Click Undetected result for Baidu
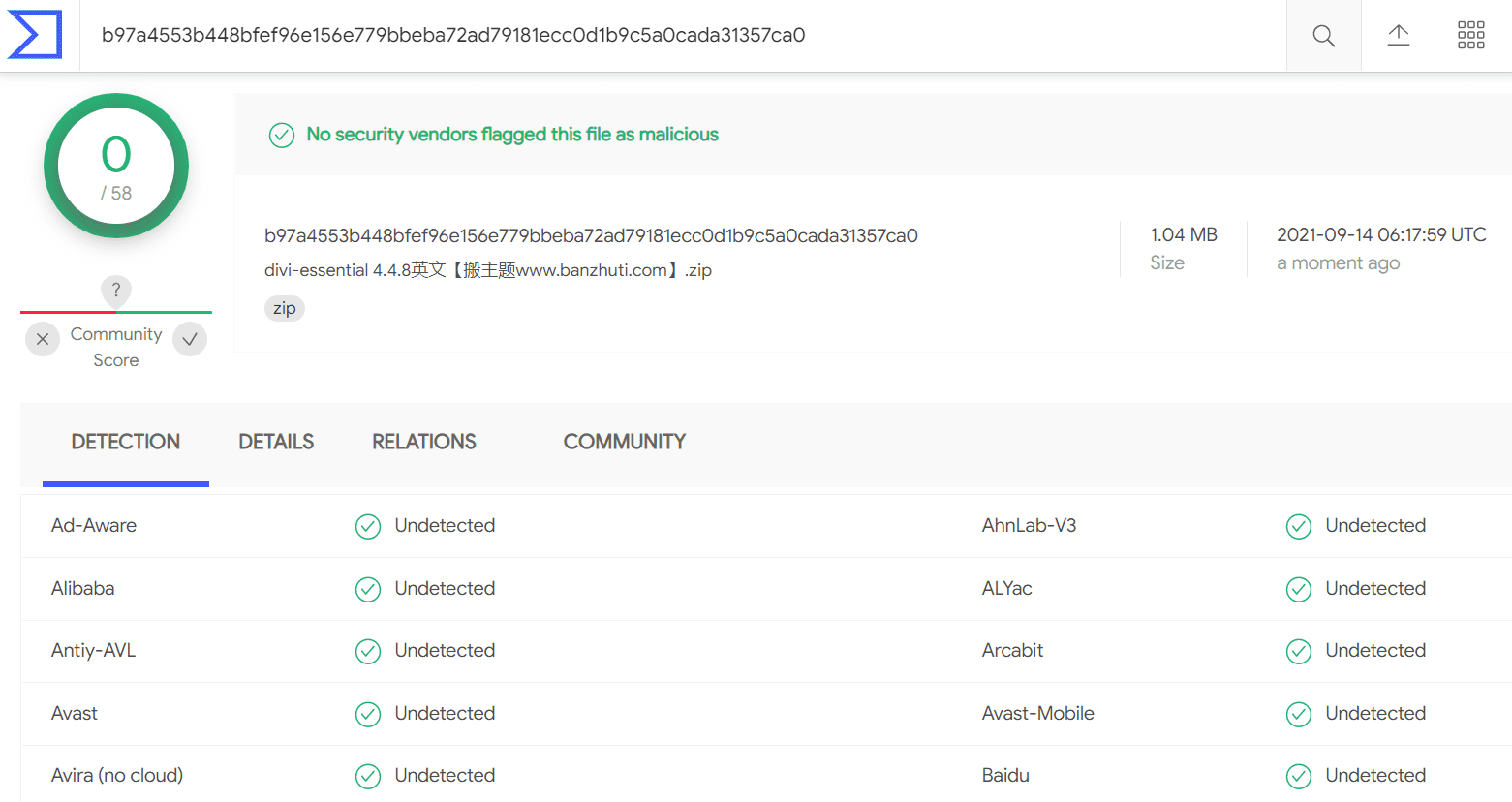This screenshot has height=802, width=1512. point(1376,775)
